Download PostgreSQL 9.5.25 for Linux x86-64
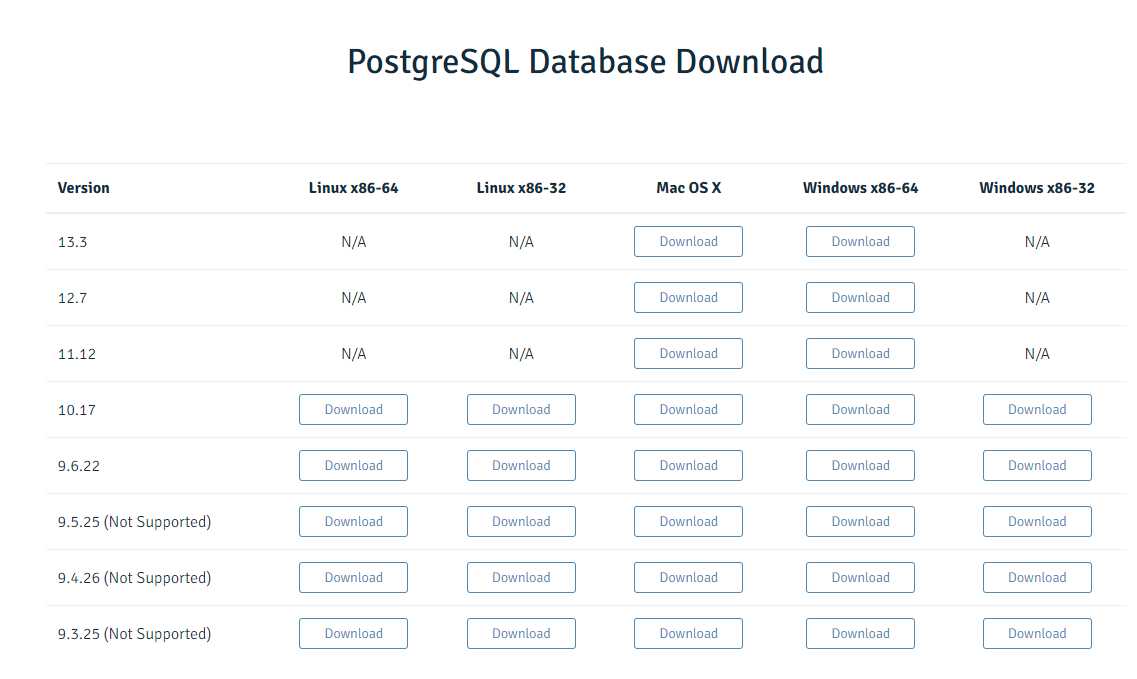This screenshot has width=1137, height=679. (353, 522)
